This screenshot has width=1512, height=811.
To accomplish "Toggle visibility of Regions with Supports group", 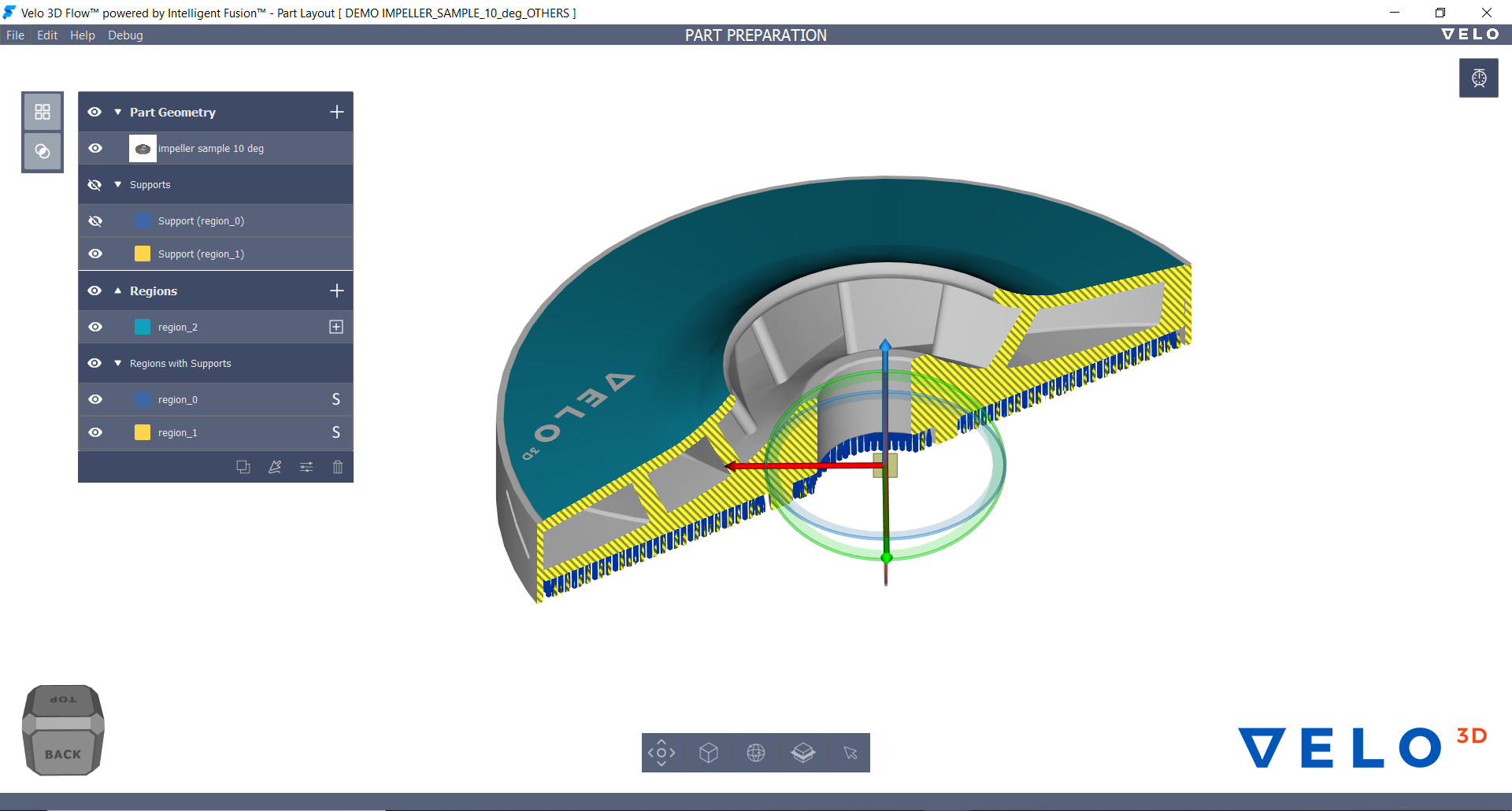I will tap(94, 363).
